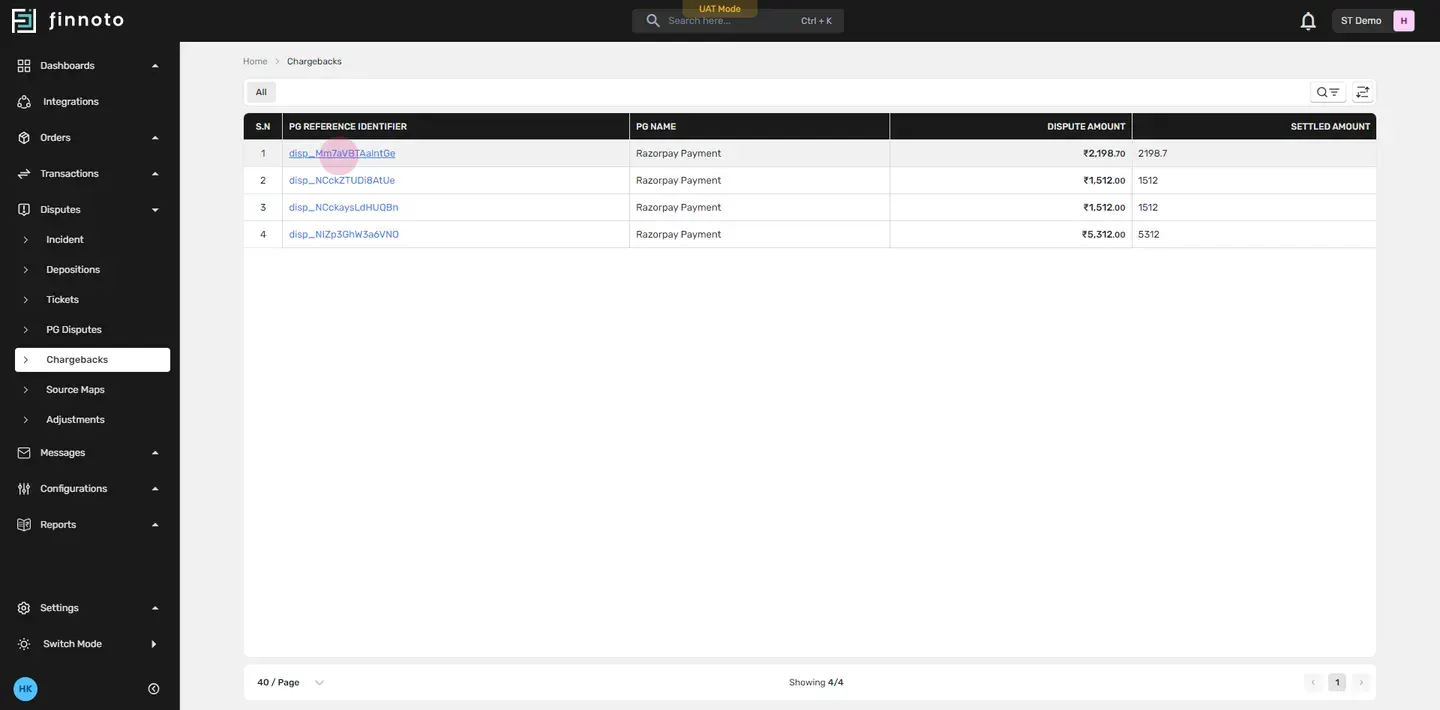
Task: Click the Settings gear icon
Action: pyautogui.click(x=24, y=608)
